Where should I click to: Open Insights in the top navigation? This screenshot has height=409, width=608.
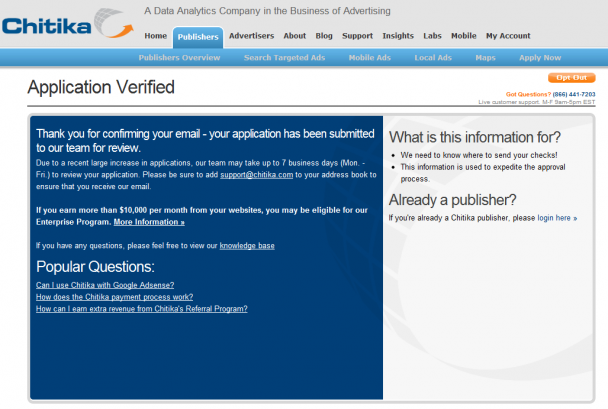(398, 36)
